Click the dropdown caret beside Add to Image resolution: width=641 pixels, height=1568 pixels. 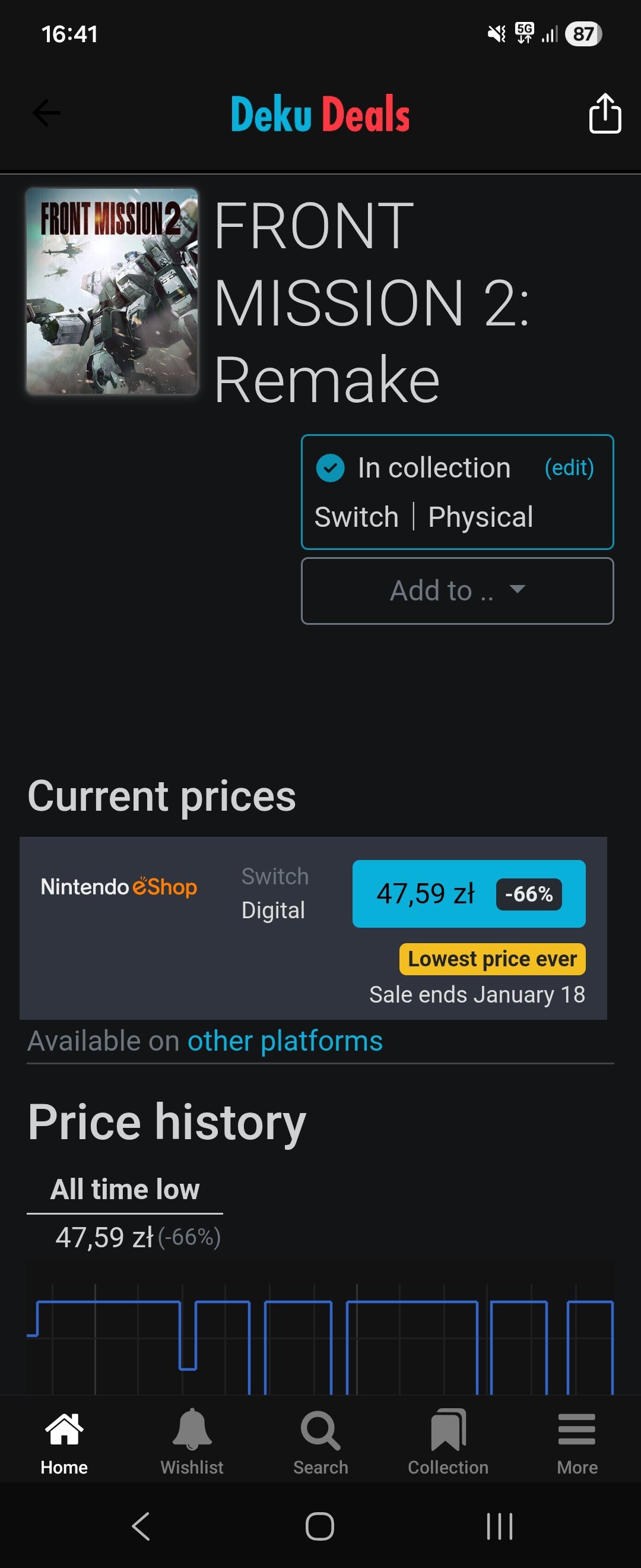click(517, 589)
